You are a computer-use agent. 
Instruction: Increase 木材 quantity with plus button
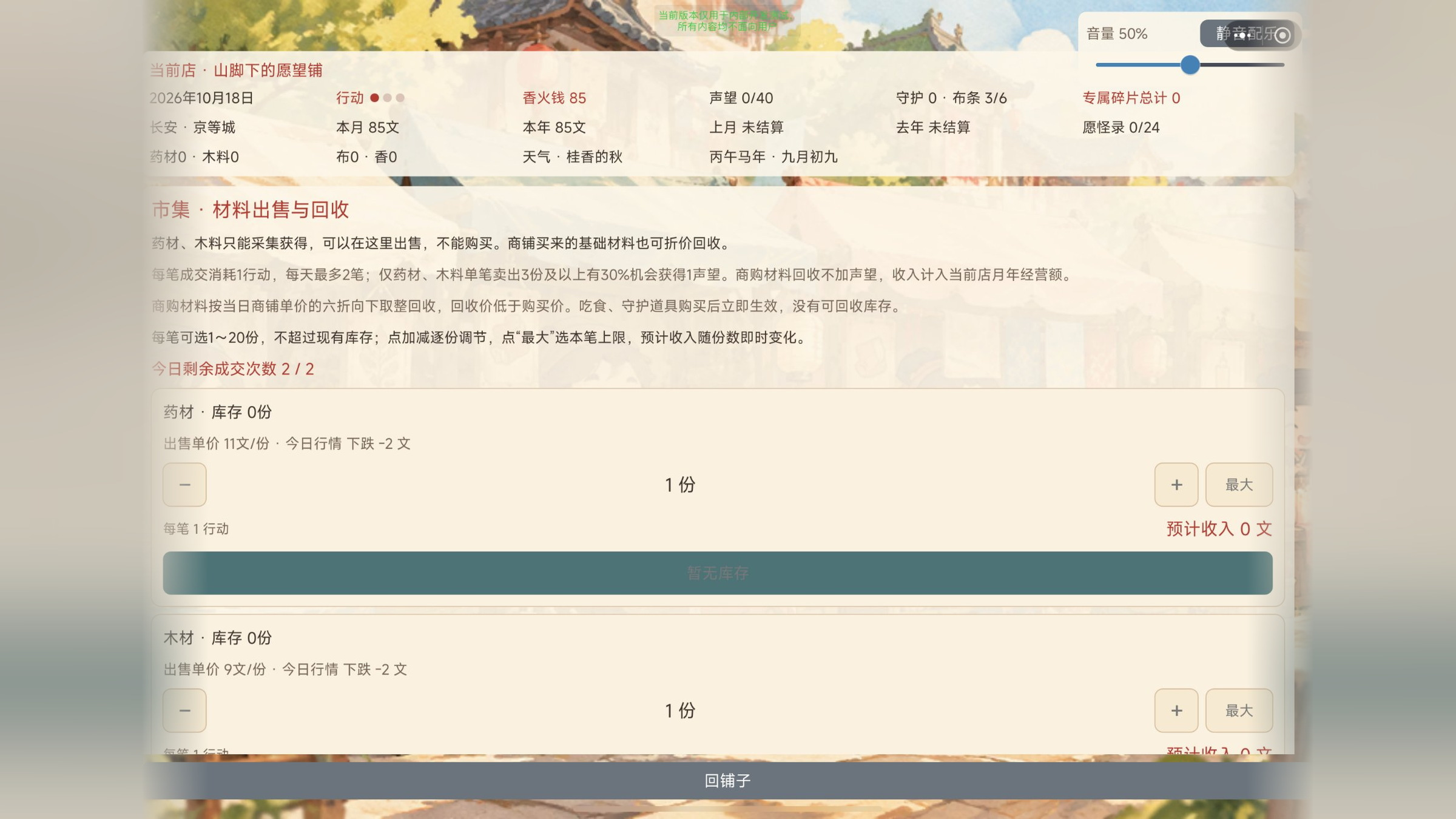[1176, 710]
